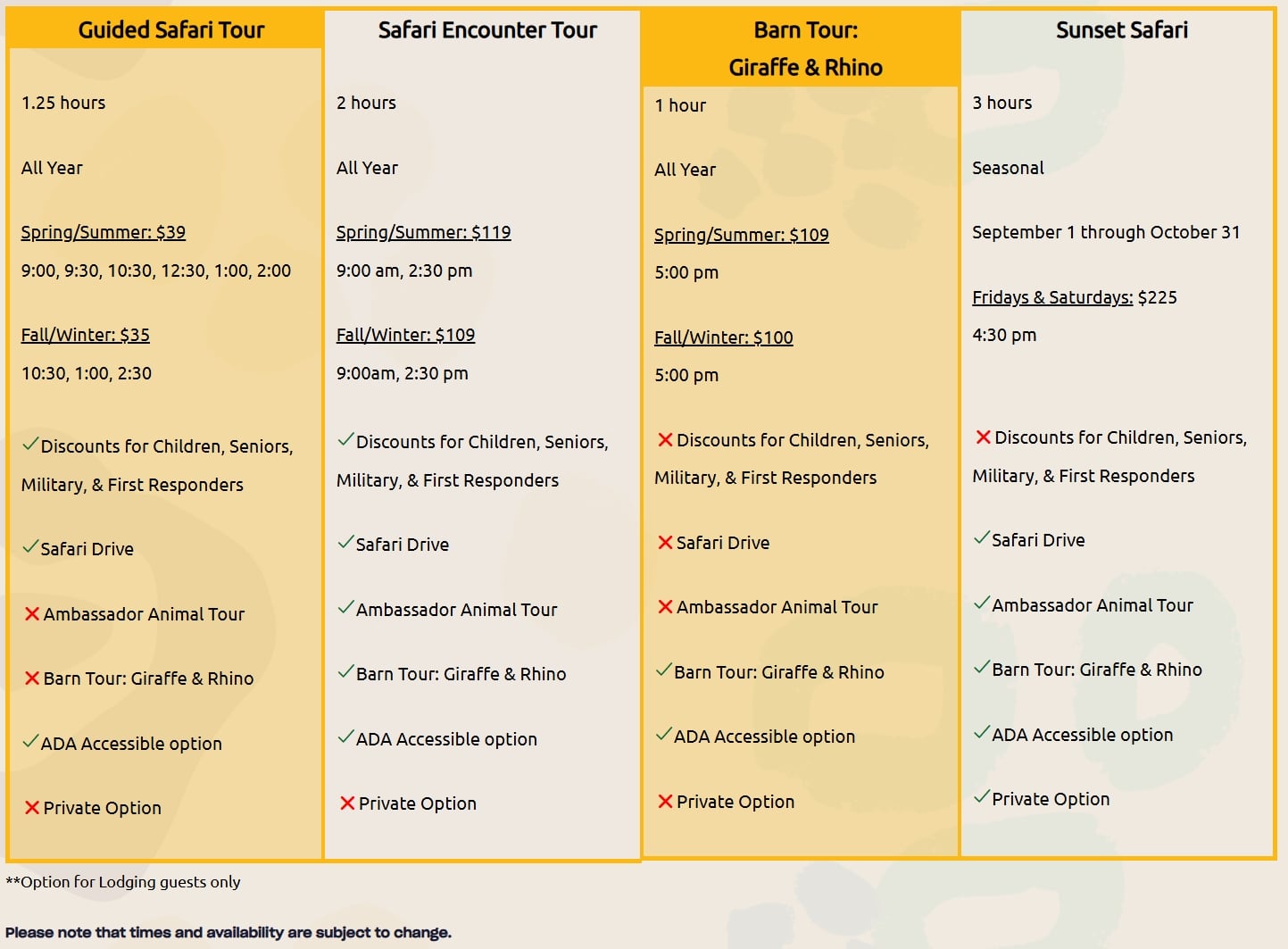The image size is (1288, 949).
Task: Toggle the Safari Drive checkmark under Sunset Safari
Action: coord(981,538)
